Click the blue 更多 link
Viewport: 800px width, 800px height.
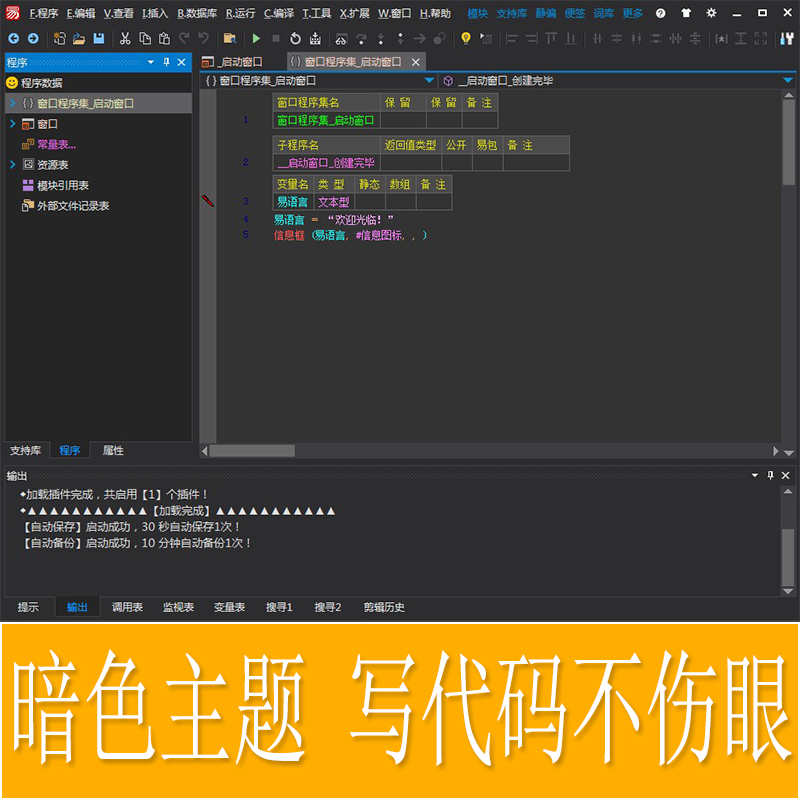point(633,13)
